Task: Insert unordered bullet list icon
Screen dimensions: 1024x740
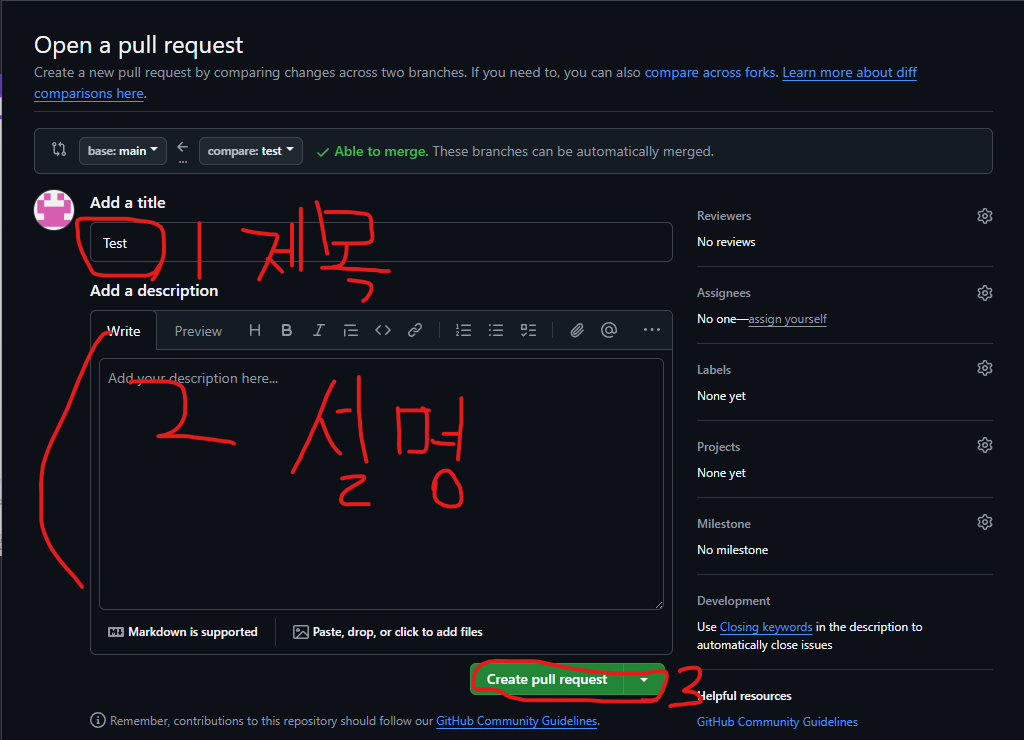Action: 496,330
